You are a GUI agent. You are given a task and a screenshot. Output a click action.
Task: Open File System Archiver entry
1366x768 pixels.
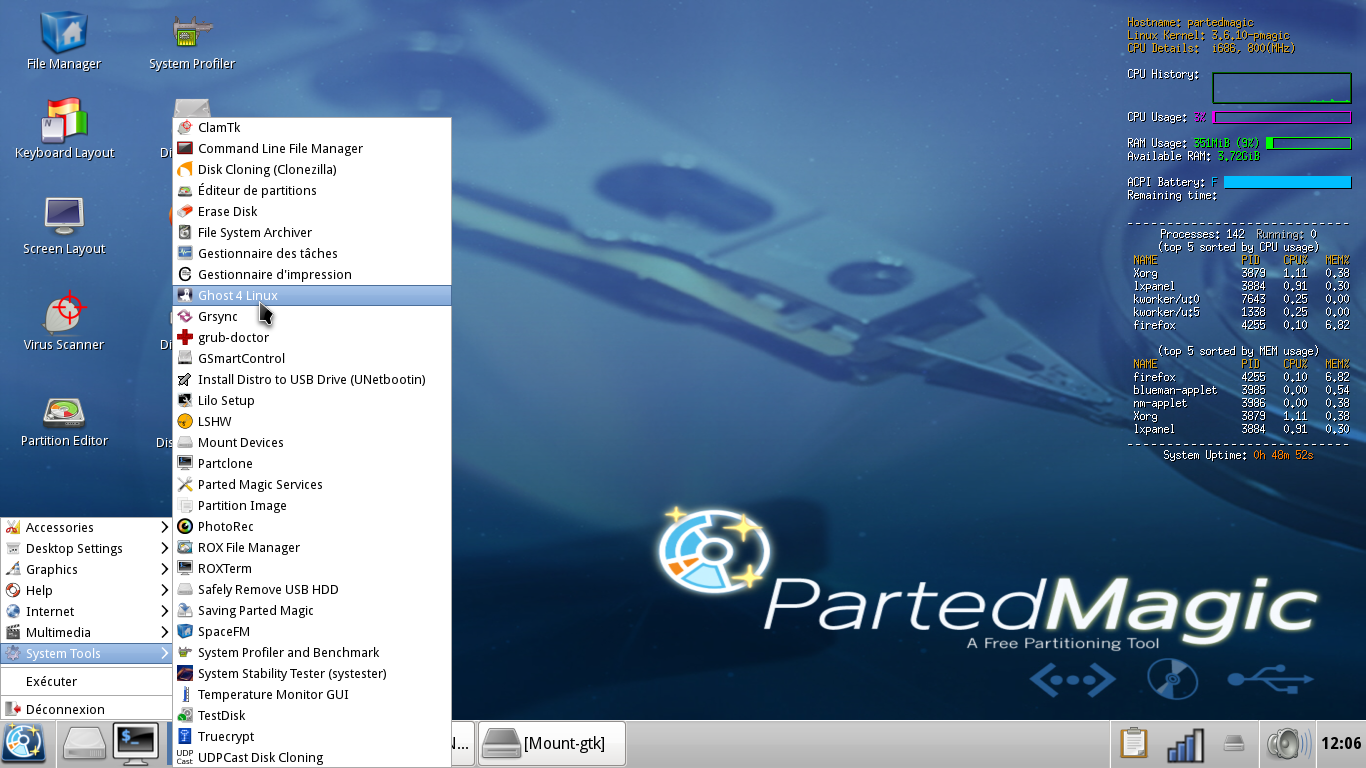coord(312,232)
